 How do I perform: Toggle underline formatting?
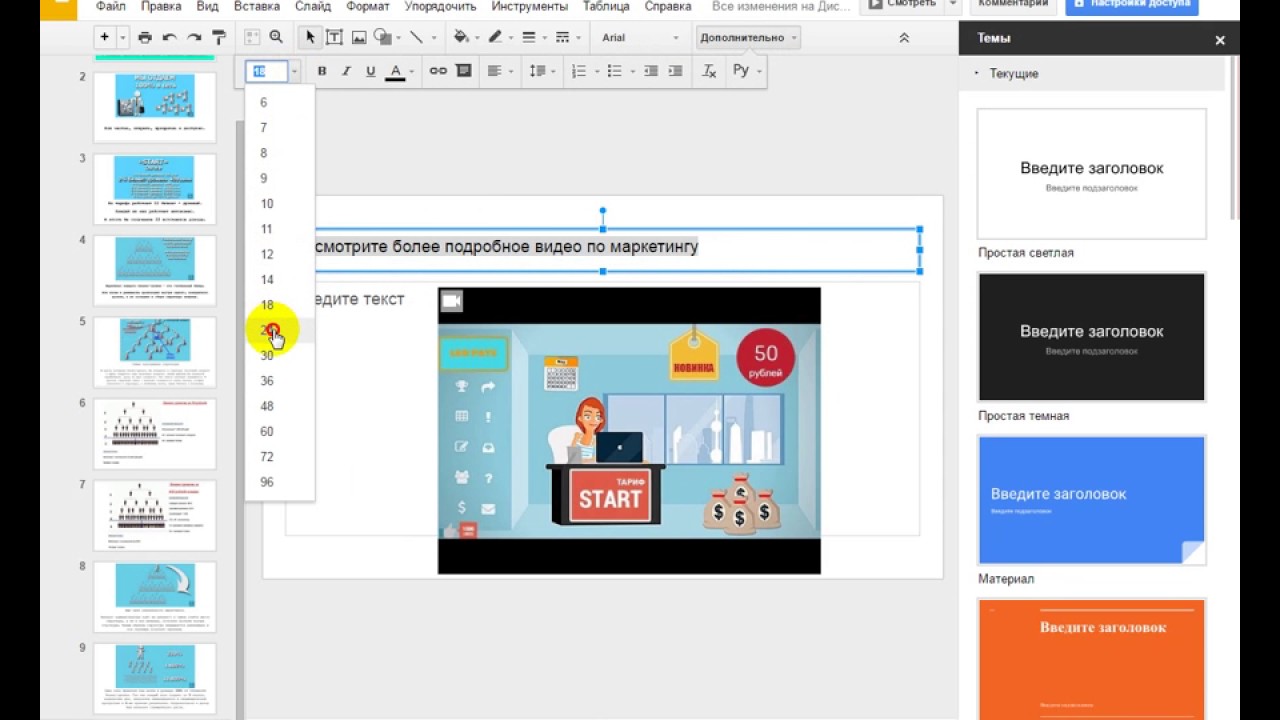tap(371, 71)
